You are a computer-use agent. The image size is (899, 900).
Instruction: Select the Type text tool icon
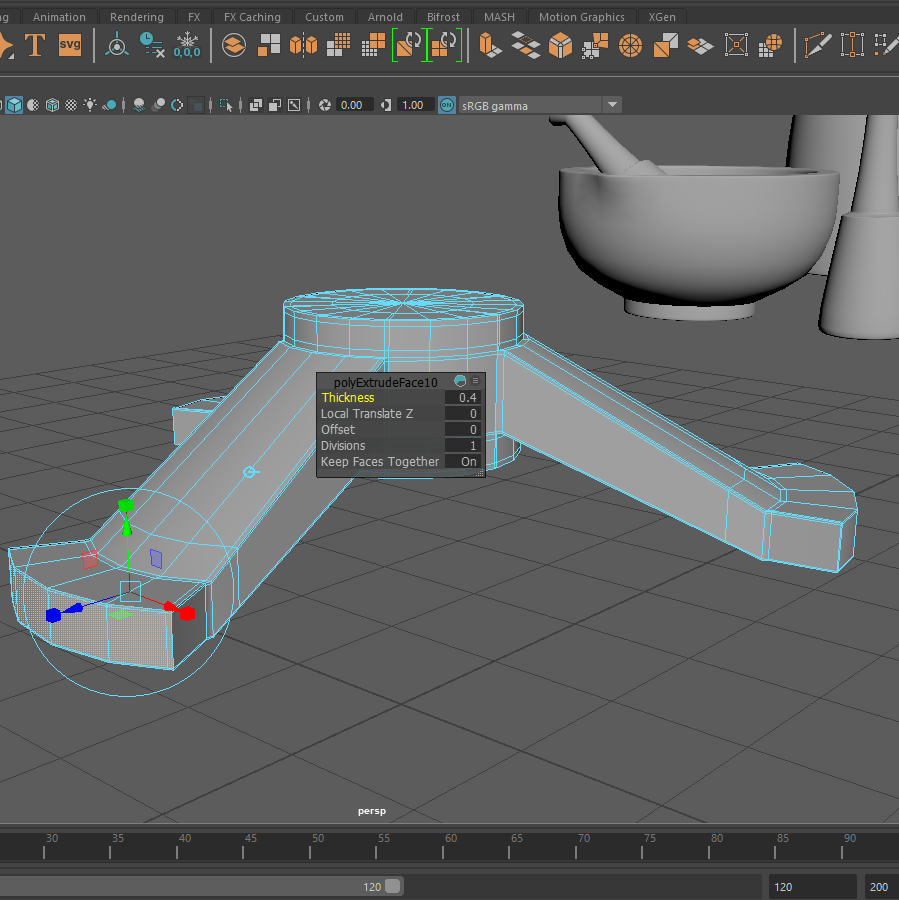(35, 45)
